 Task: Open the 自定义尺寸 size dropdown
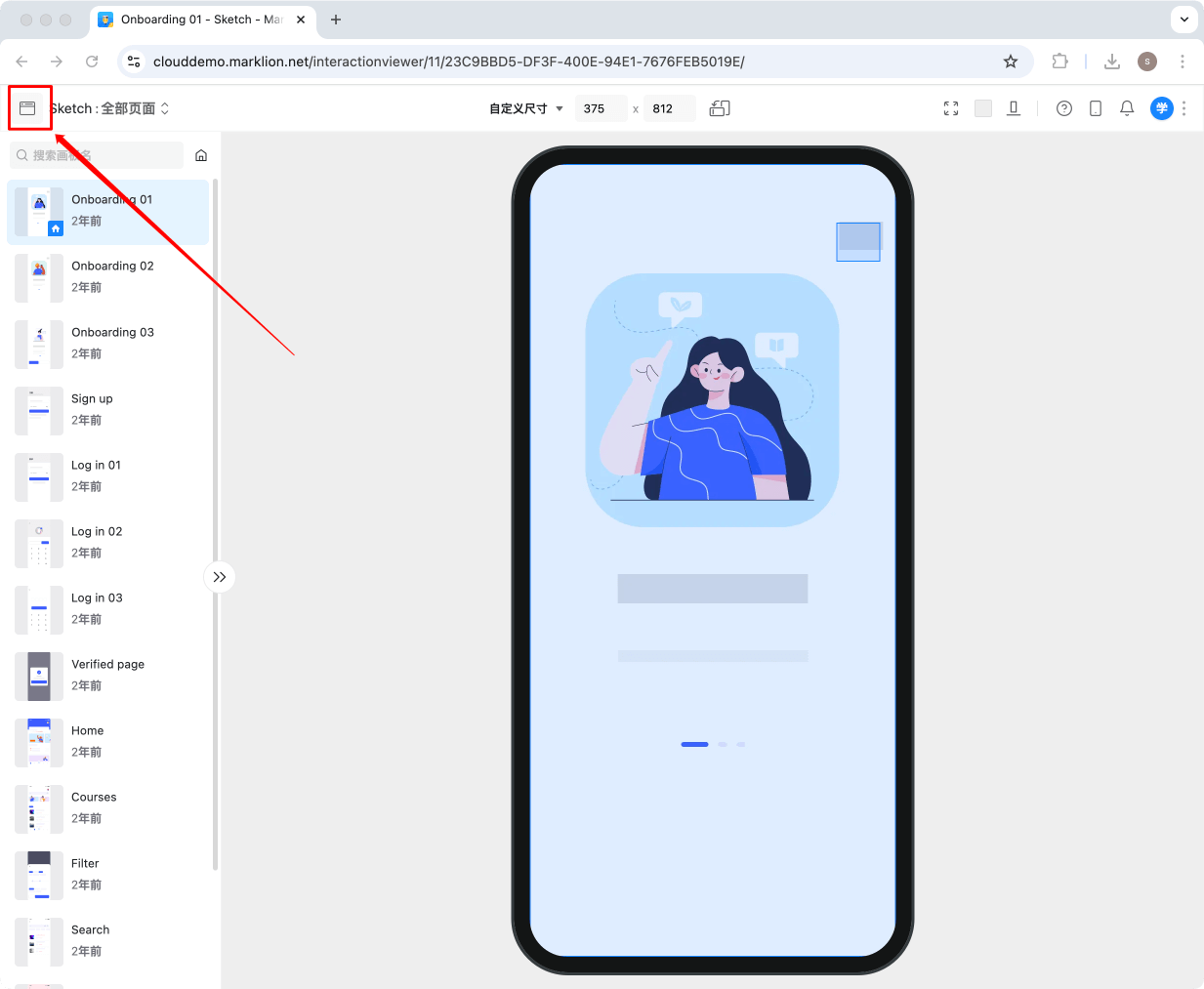[524, 108]
